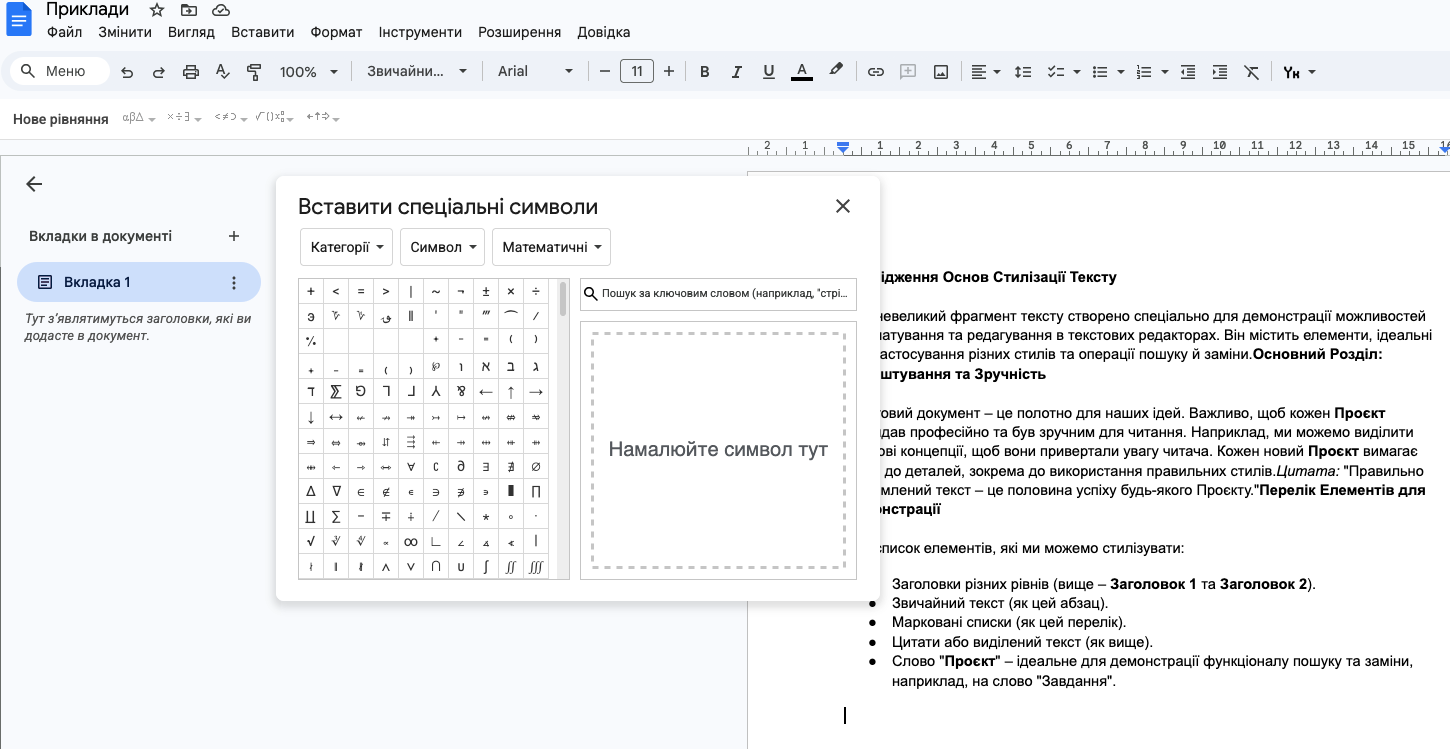Screen dimensions: 1450x749
Task: Open the Arial font dropdown
Action: click(x=535, y=72)
